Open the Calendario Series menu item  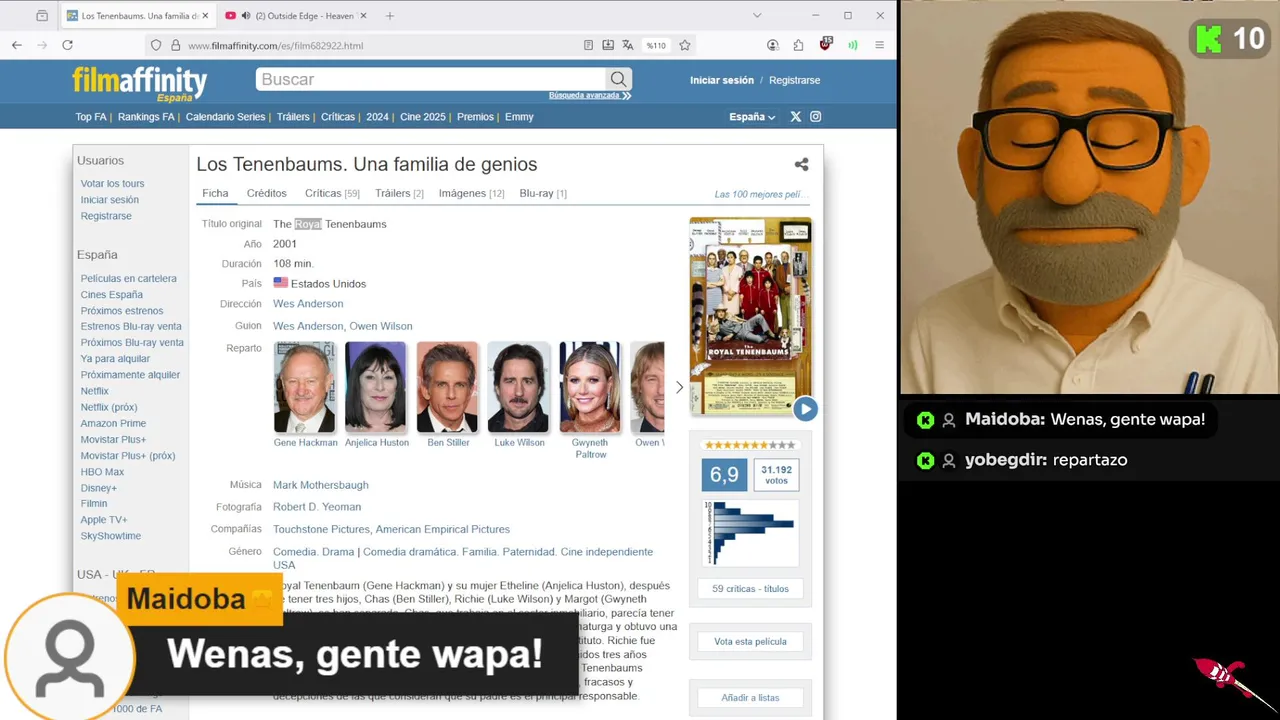pos(226,117)
